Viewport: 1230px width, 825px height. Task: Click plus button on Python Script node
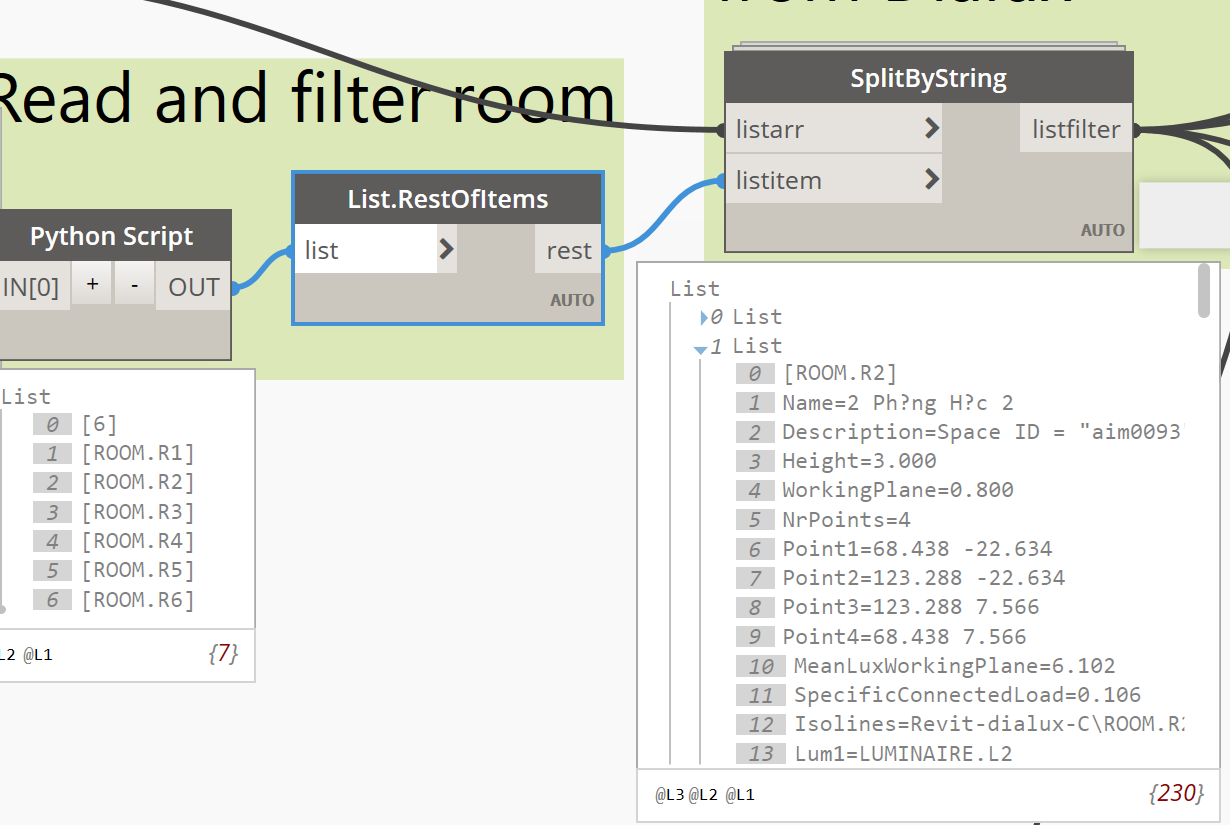92,286
